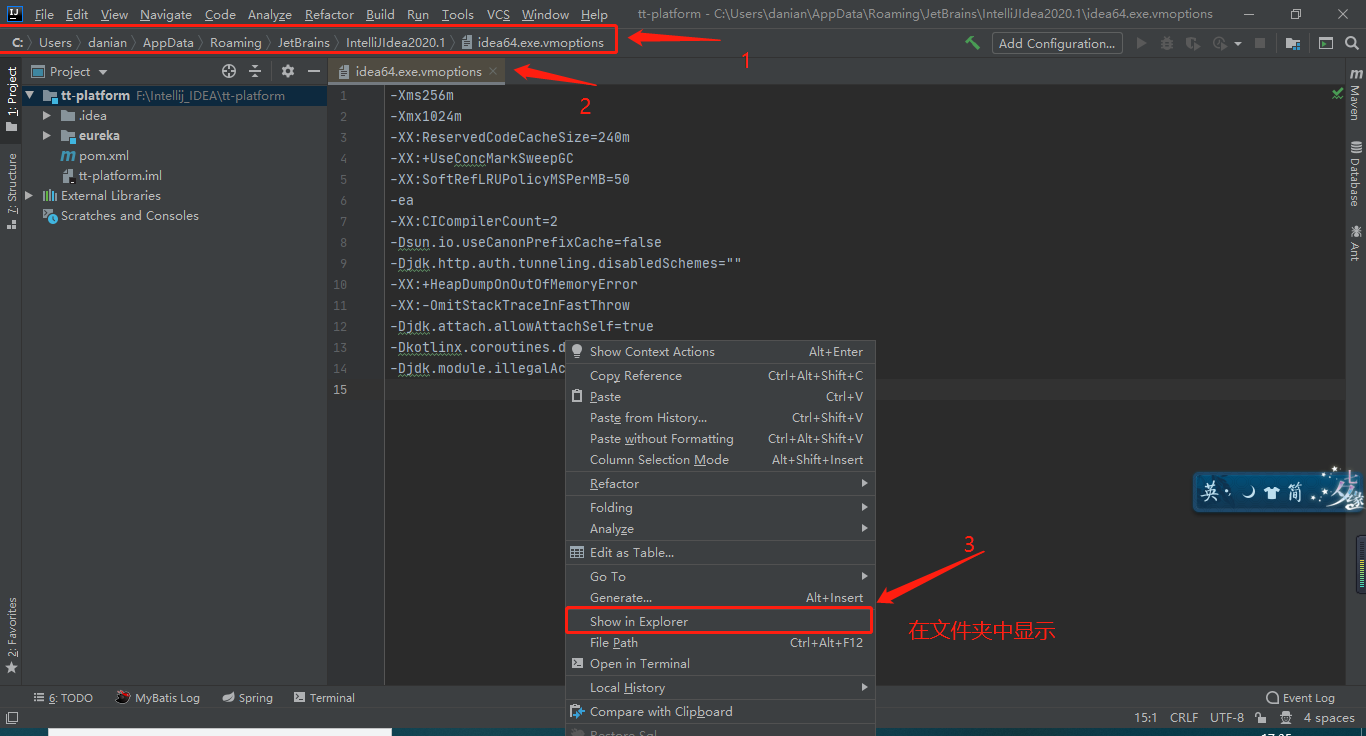This screenshot has width=1366, height=736.
Task: Open the Terminal tool window
Action: click(324, 698)
